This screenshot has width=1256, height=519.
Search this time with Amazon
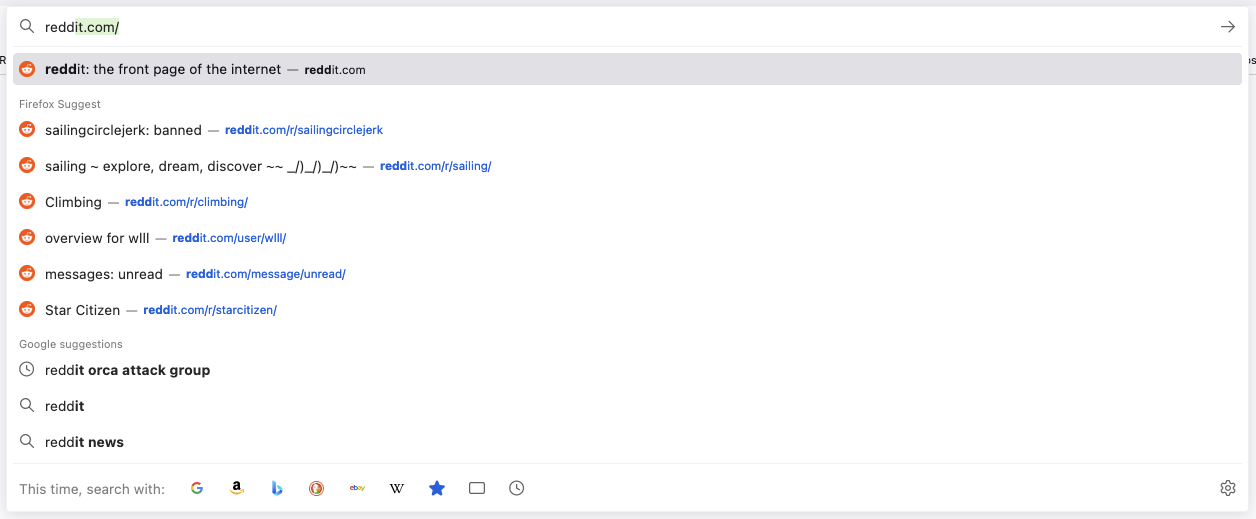pos(237,488)
